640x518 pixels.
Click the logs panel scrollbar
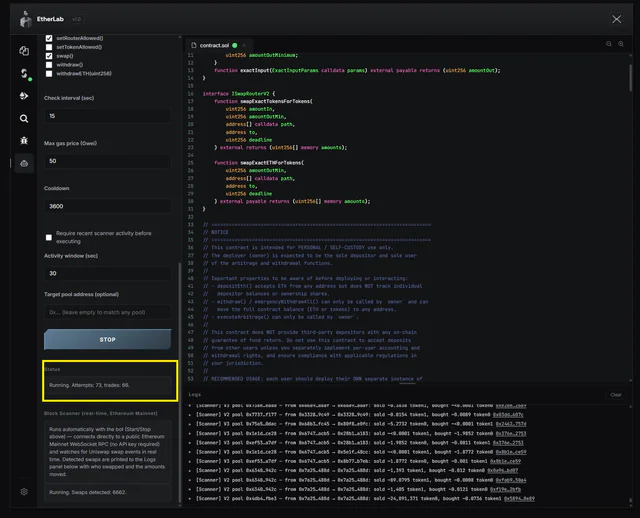click(x=631, y=501)
